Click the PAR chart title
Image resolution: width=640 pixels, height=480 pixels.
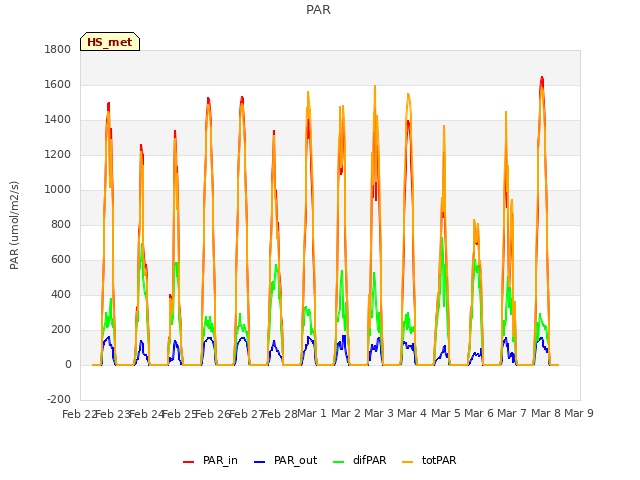click(318, 10)
